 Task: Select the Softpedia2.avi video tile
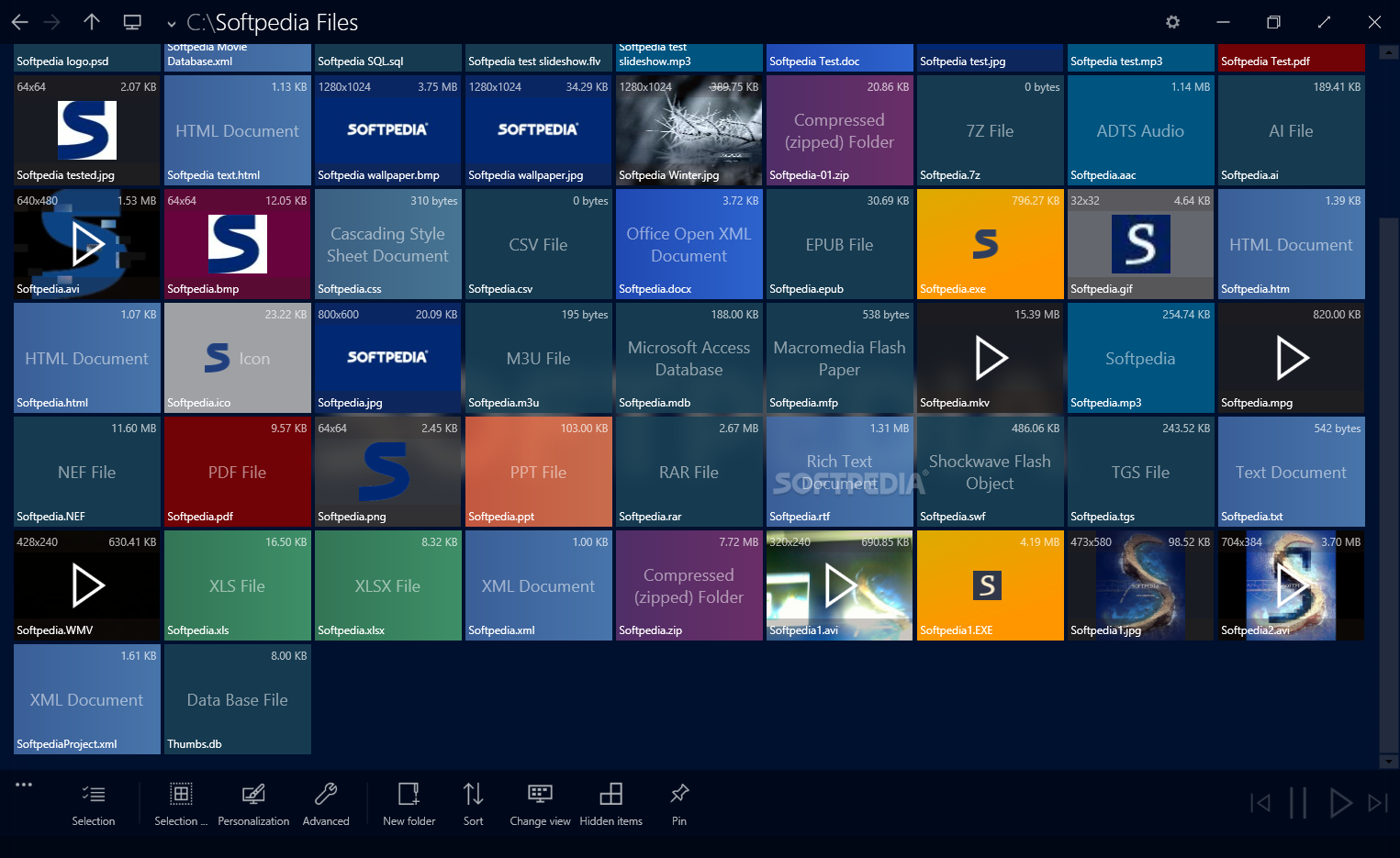click(1292, 585)
